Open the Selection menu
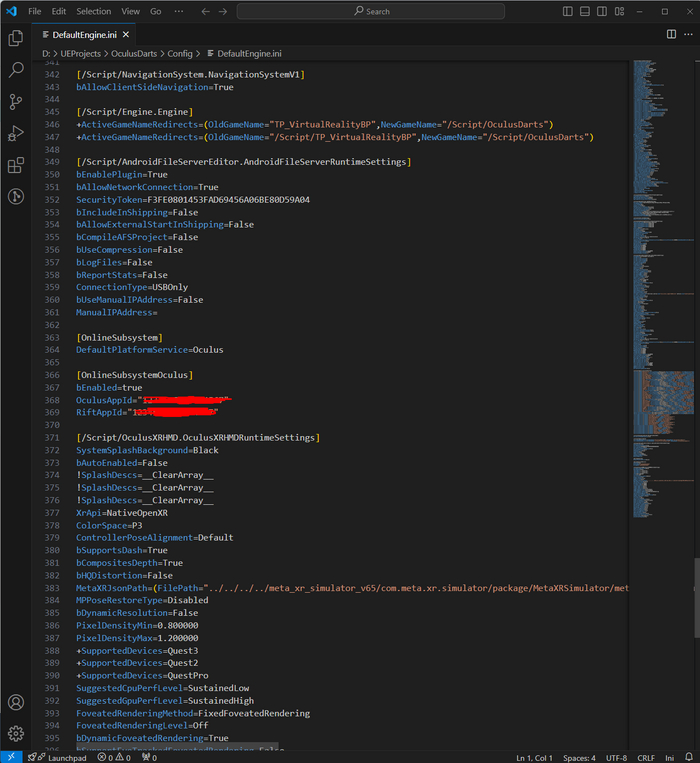700x763 pixels. [x=93, y=11]
